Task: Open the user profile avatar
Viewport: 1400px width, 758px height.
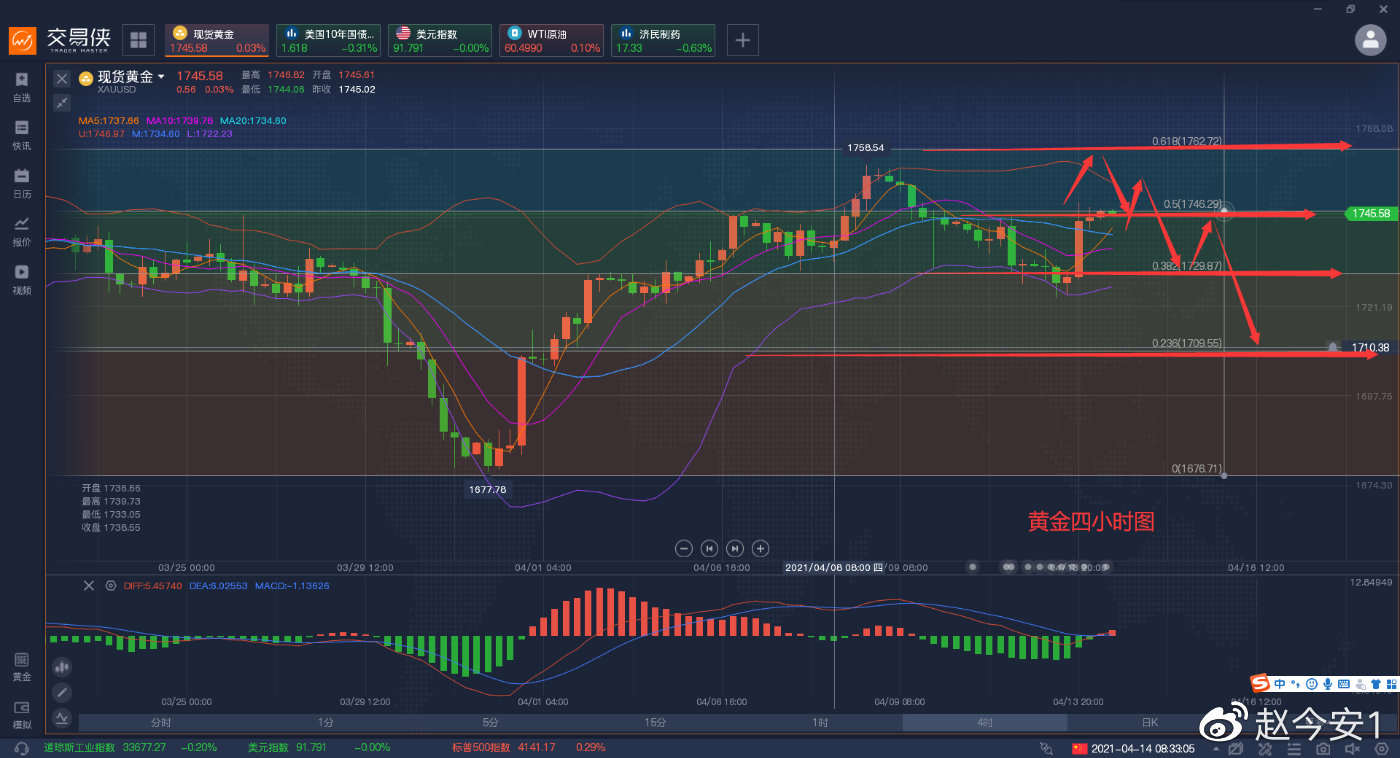Action: point(1370,40)
